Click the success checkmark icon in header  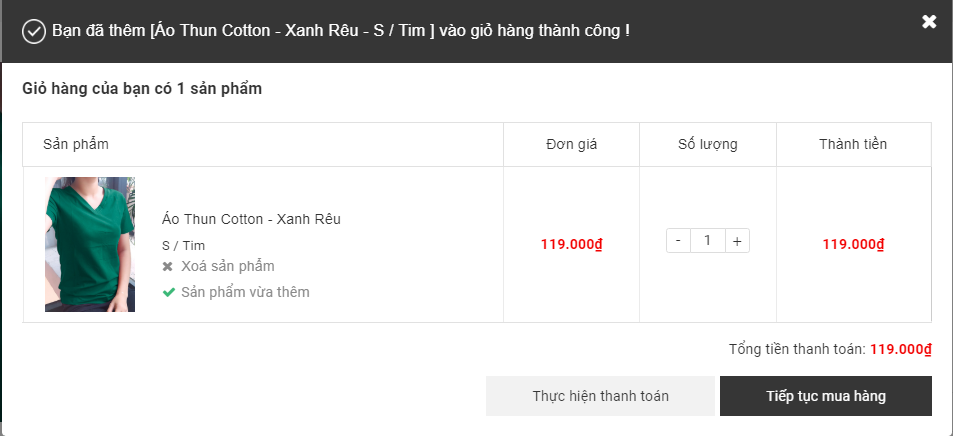pos(33,31)
